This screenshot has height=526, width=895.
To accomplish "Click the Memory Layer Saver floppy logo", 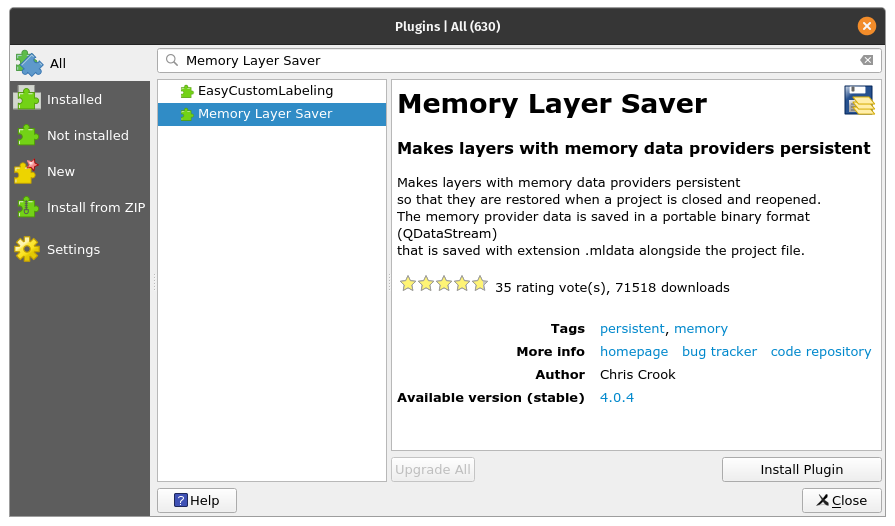I will pos(860,100).
